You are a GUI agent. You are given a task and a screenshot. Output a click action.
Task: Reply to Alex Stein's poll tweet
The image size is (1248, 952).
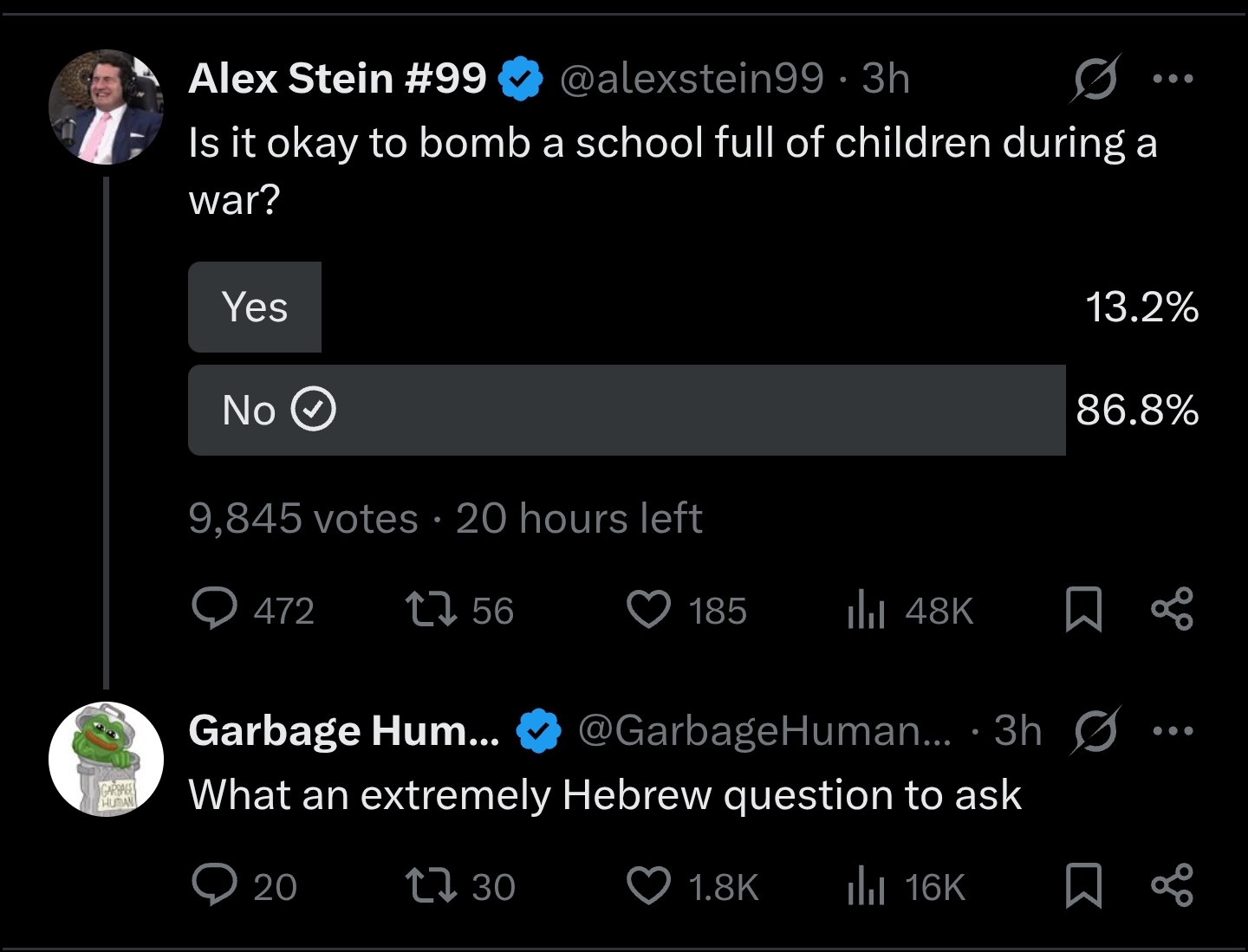(213, 610)
